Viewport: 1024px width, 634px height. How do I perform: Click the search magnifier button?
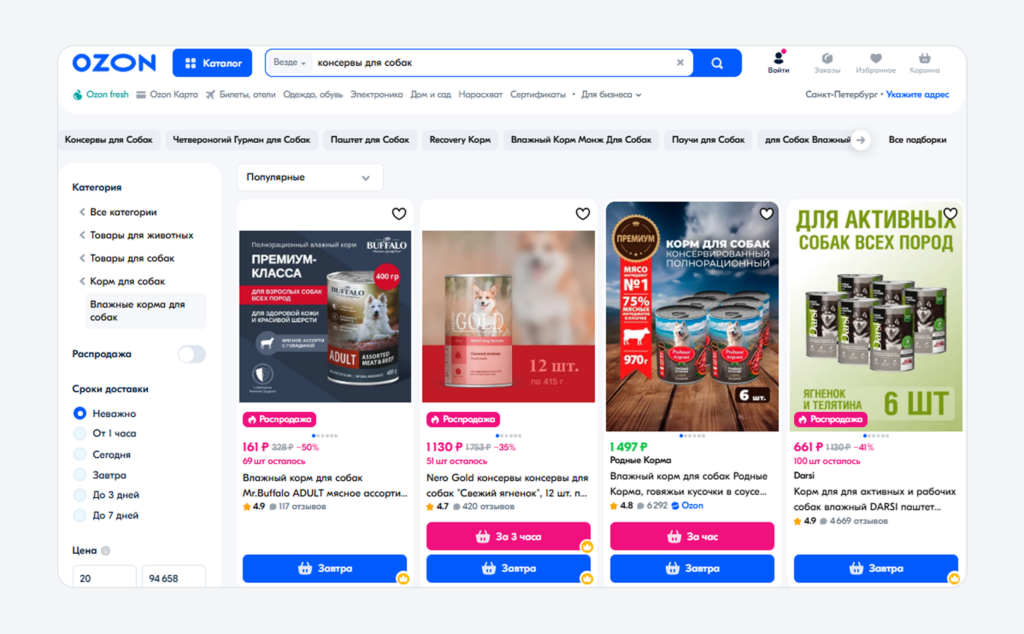717,63
